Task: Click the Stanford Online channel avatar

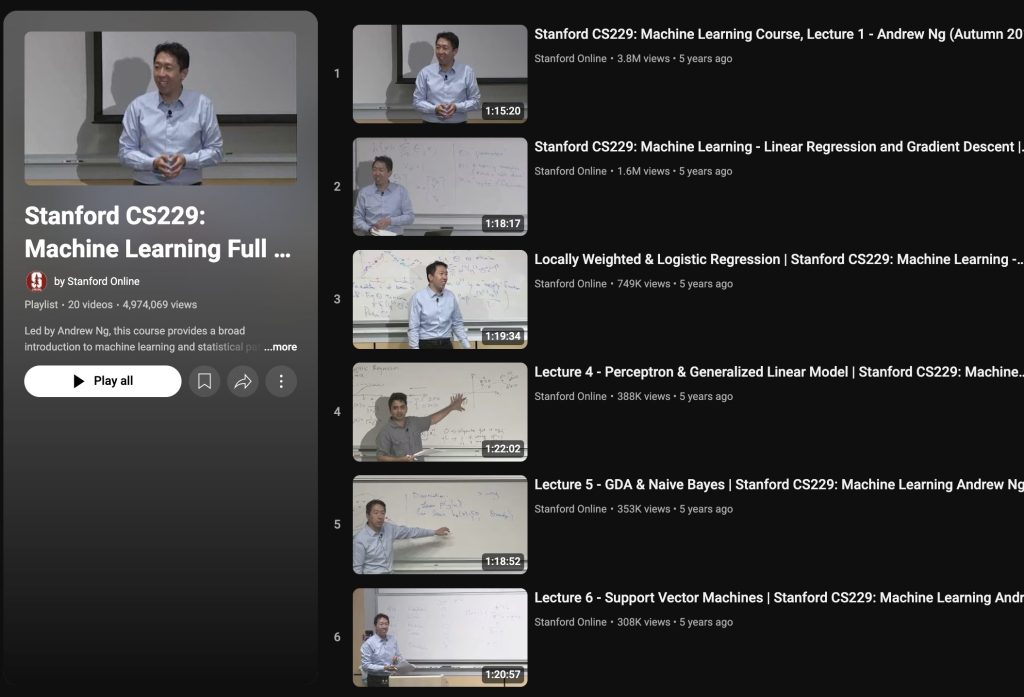Action: click(36, 281)
